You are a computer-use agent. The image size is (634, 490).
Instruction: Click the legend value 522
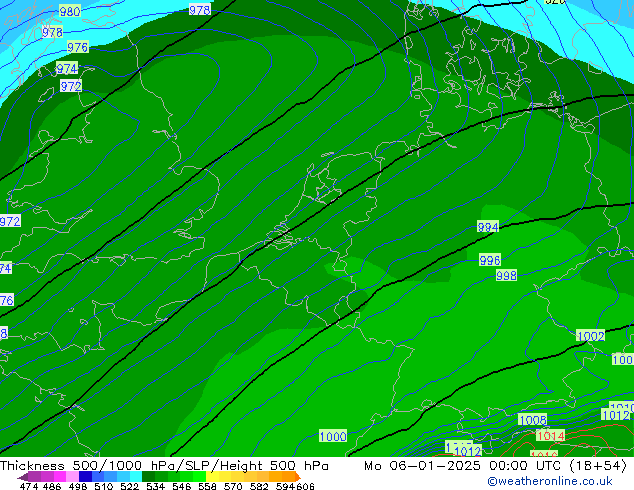(129, 486)
